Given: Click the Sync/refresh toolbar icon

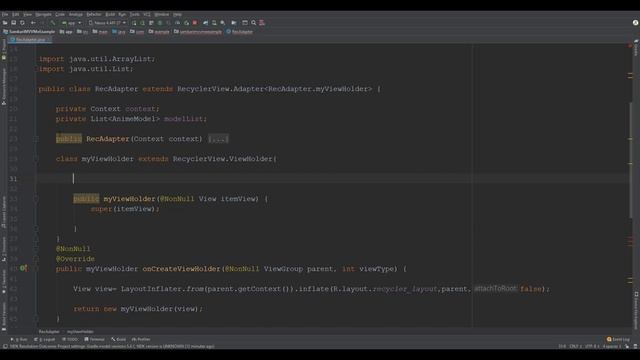Looking at the screenshot, I should click(x=22, y=23).
